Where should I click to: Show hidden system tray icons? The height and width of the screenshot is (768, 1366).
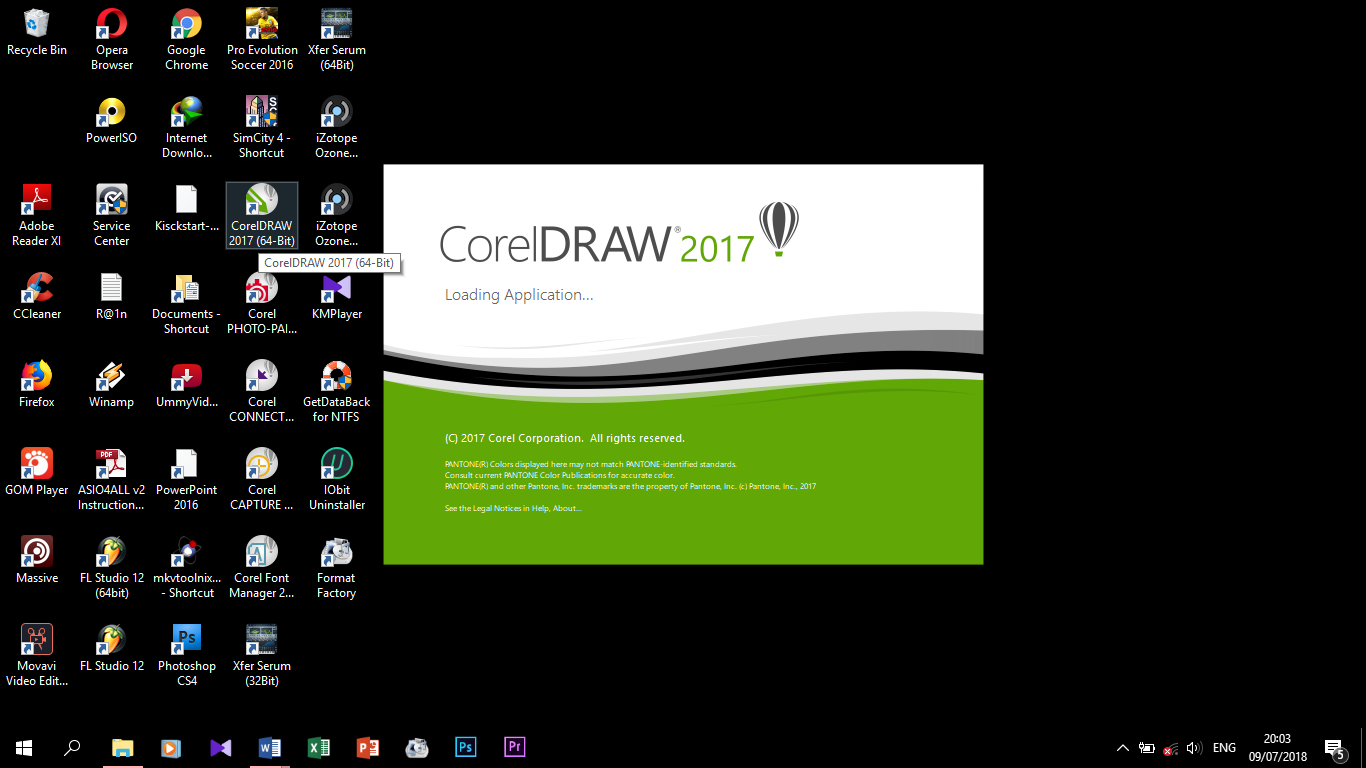(x=1123, y=747)
